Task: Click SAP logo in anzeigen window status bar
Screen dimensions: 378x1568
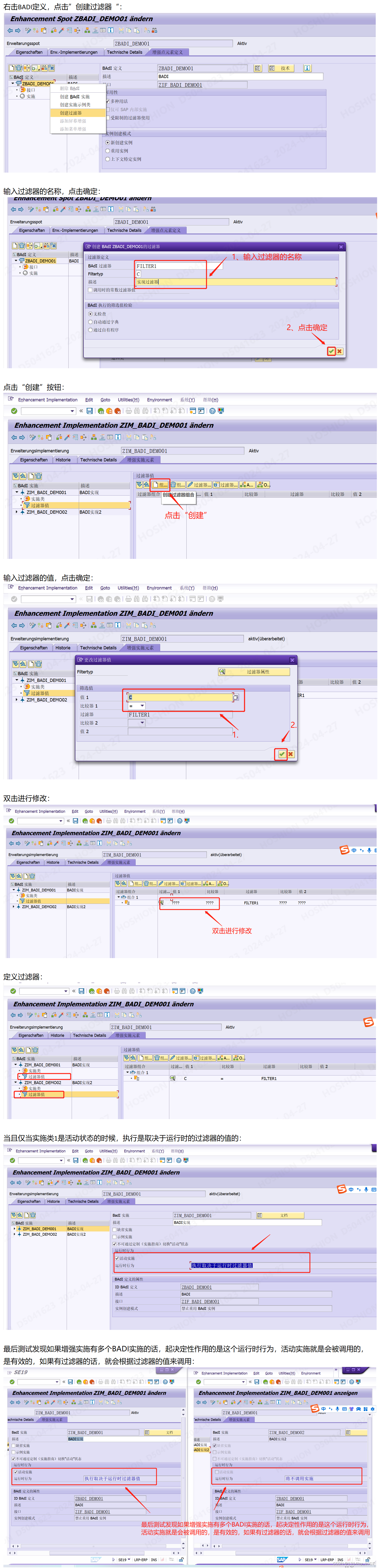Action: pos(282,1559)
